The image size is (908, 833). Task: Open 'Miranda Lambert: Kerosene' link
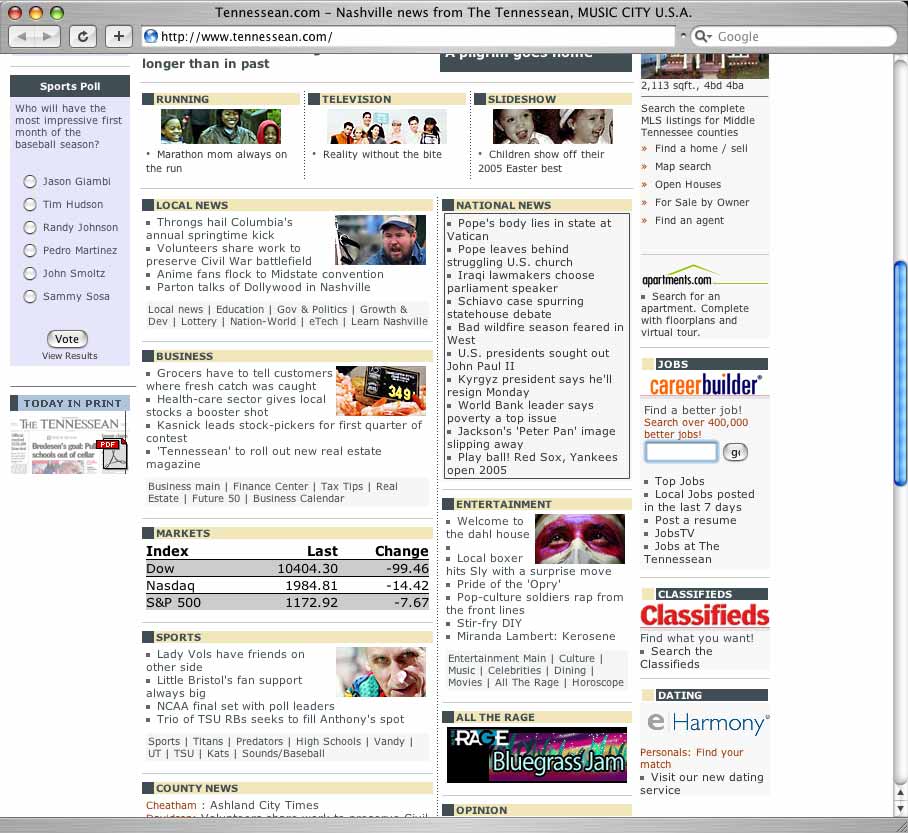coord(536,636)
